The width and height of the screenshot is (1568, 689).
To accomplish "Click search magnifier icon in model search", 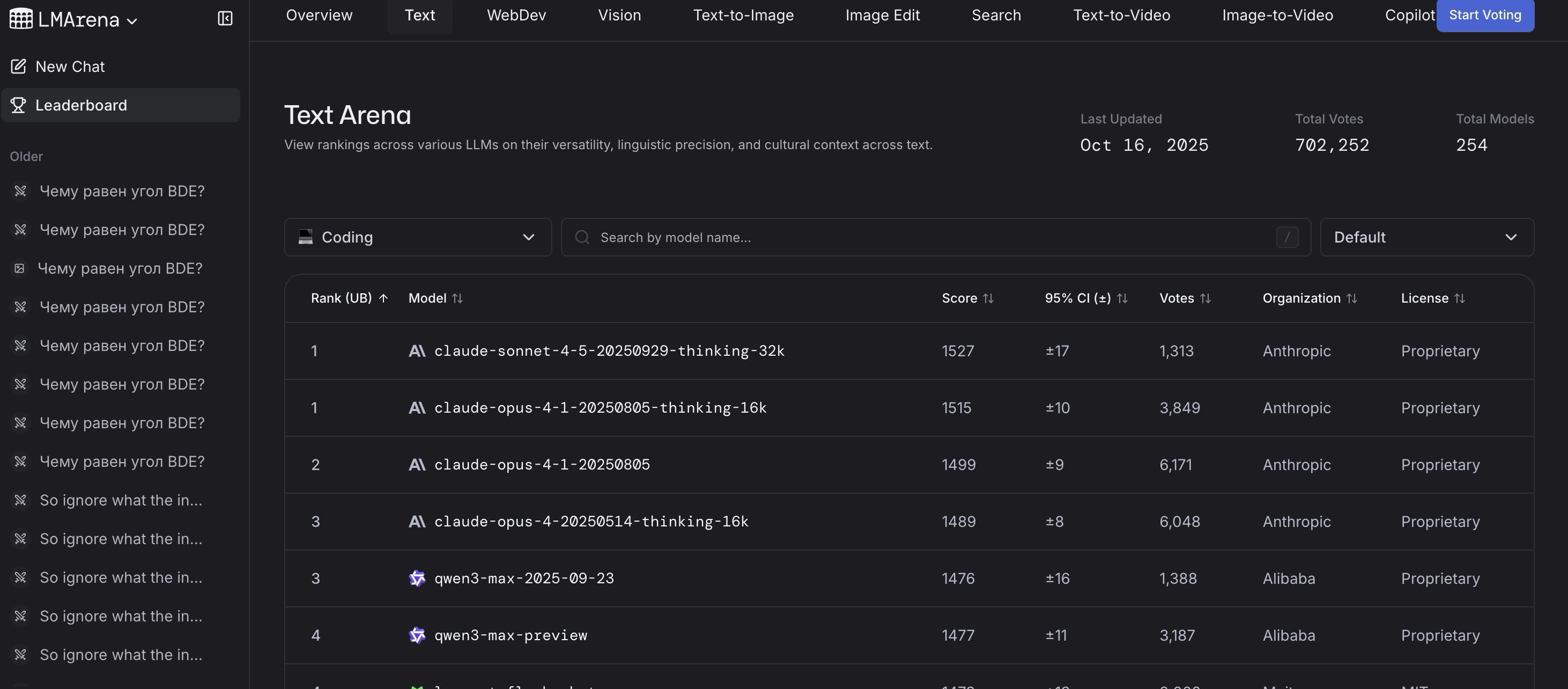I will pyautogui.click(x=582, y=238).
